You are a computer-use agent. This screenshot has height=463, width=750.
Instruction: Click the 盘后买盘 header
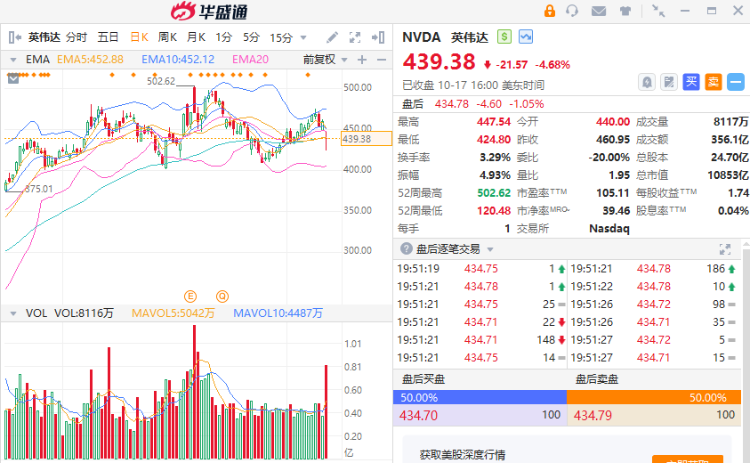point(423,380)
